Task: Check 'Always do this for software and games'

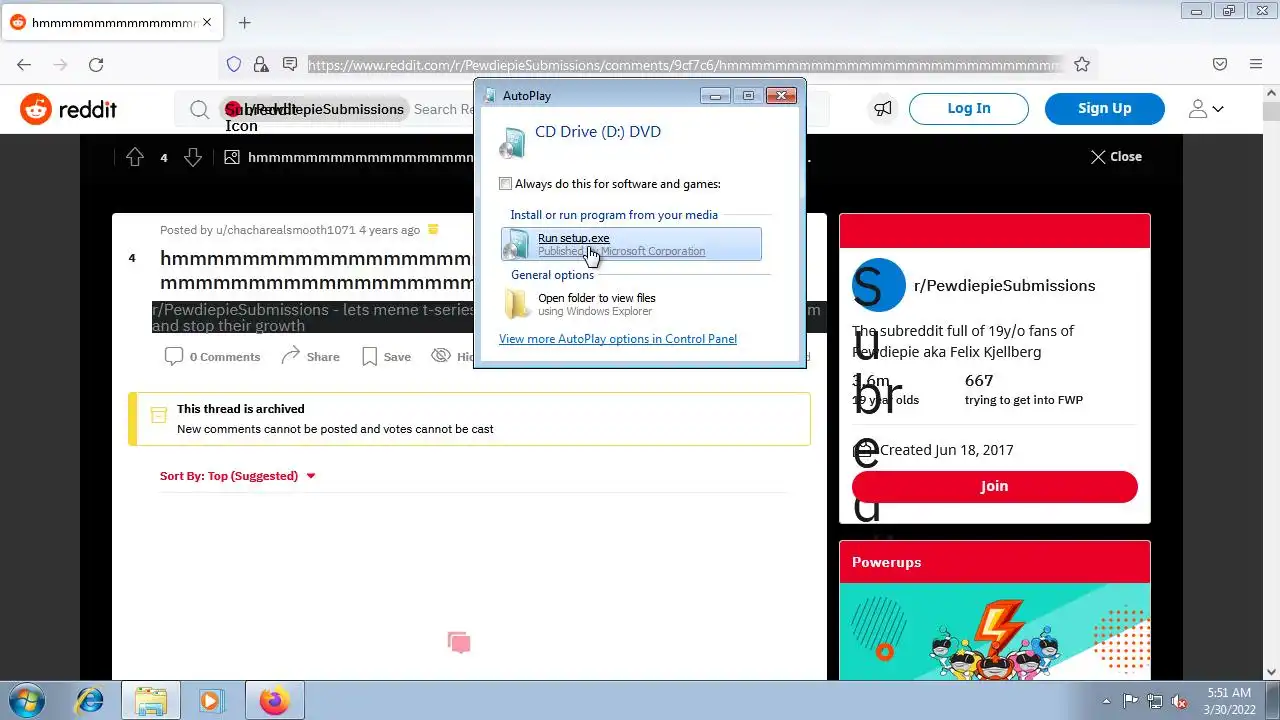Action: coord(506,184)
